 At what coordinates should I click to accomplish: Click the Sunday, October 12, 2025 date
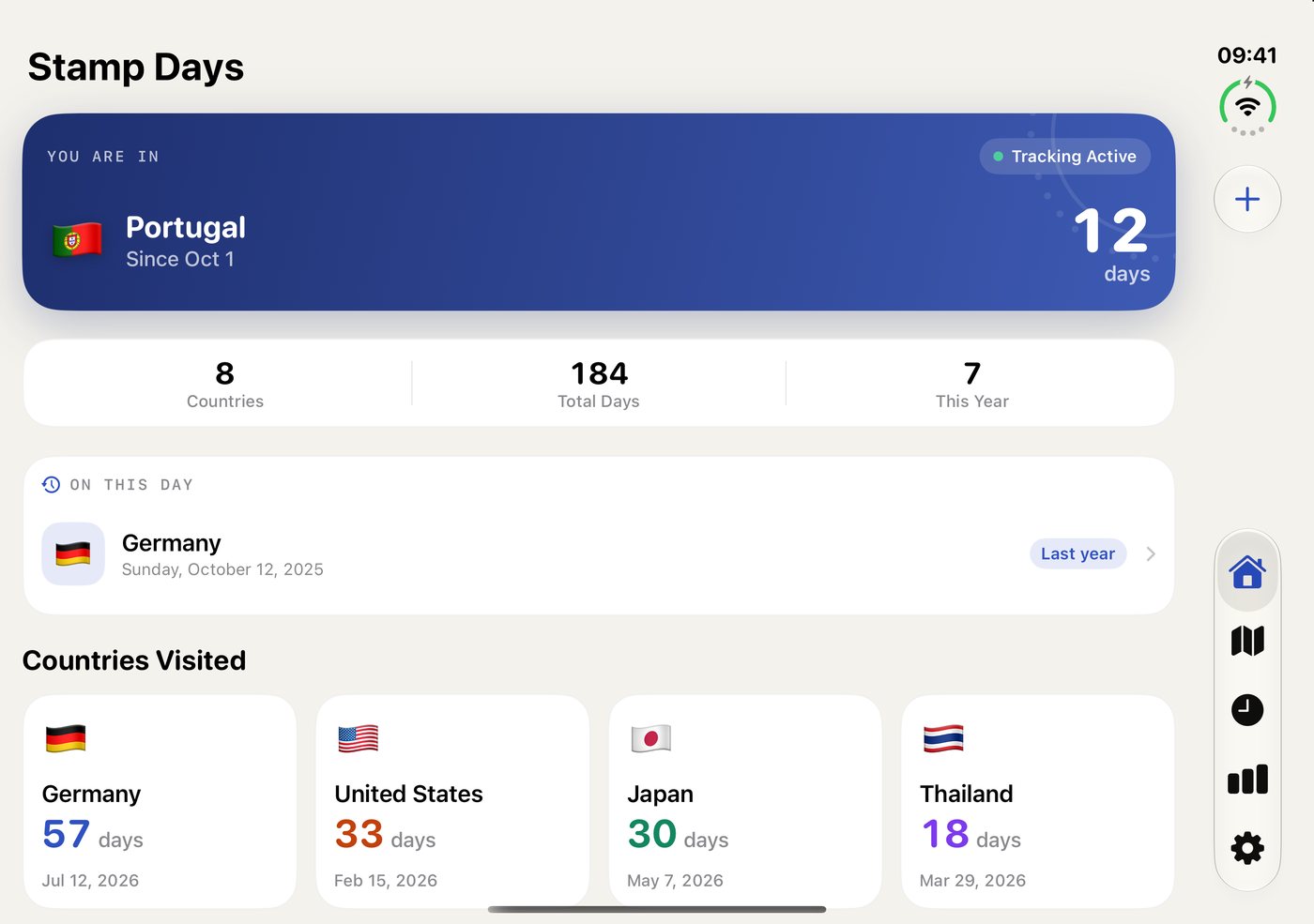click(x=222, y=569)
